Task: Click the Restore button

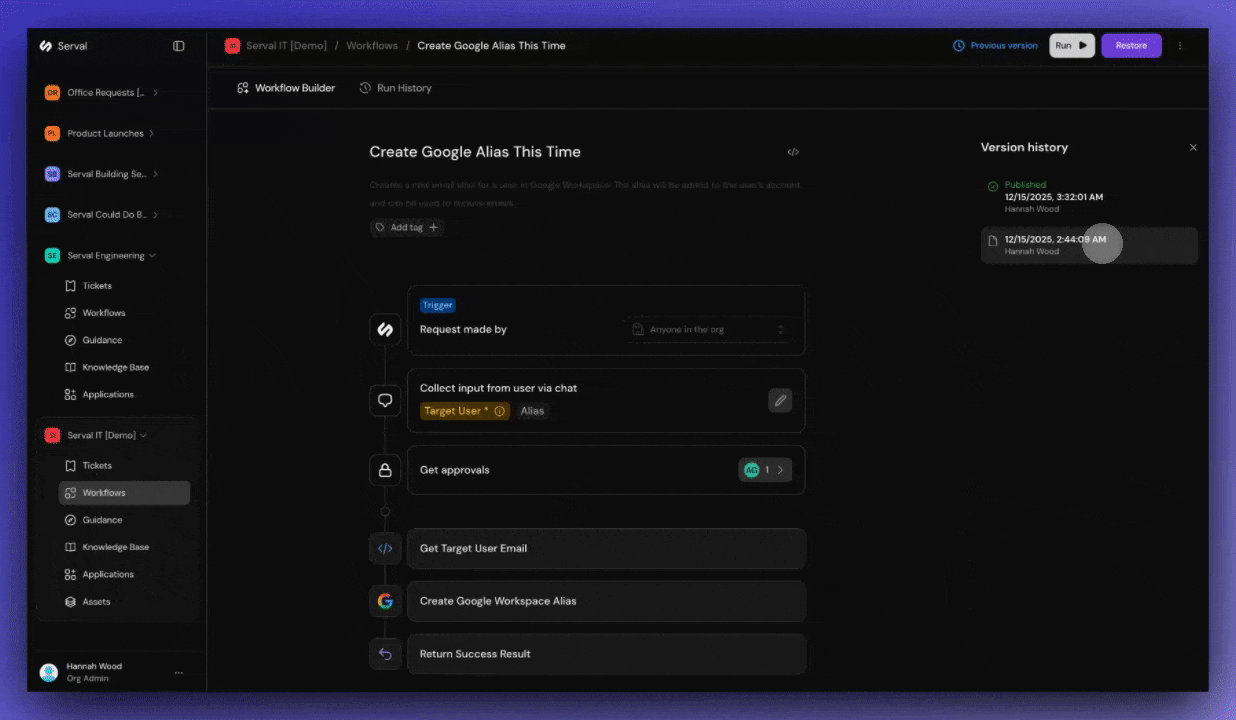Action: (x=1131, y=45)
